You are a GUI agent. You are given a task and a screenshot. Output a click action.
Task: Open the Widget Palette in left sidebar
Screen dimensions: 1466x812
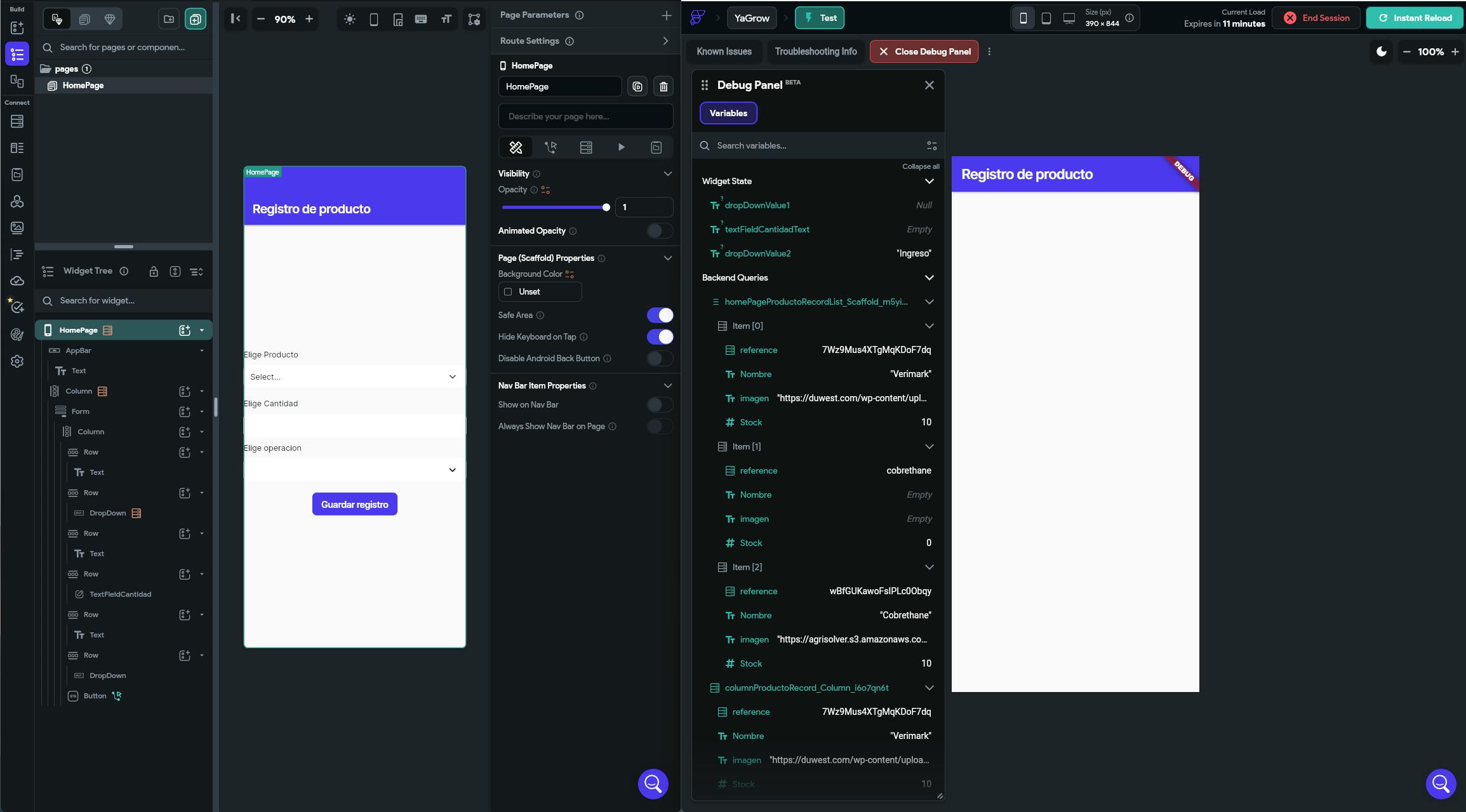[x=17, y=28]
